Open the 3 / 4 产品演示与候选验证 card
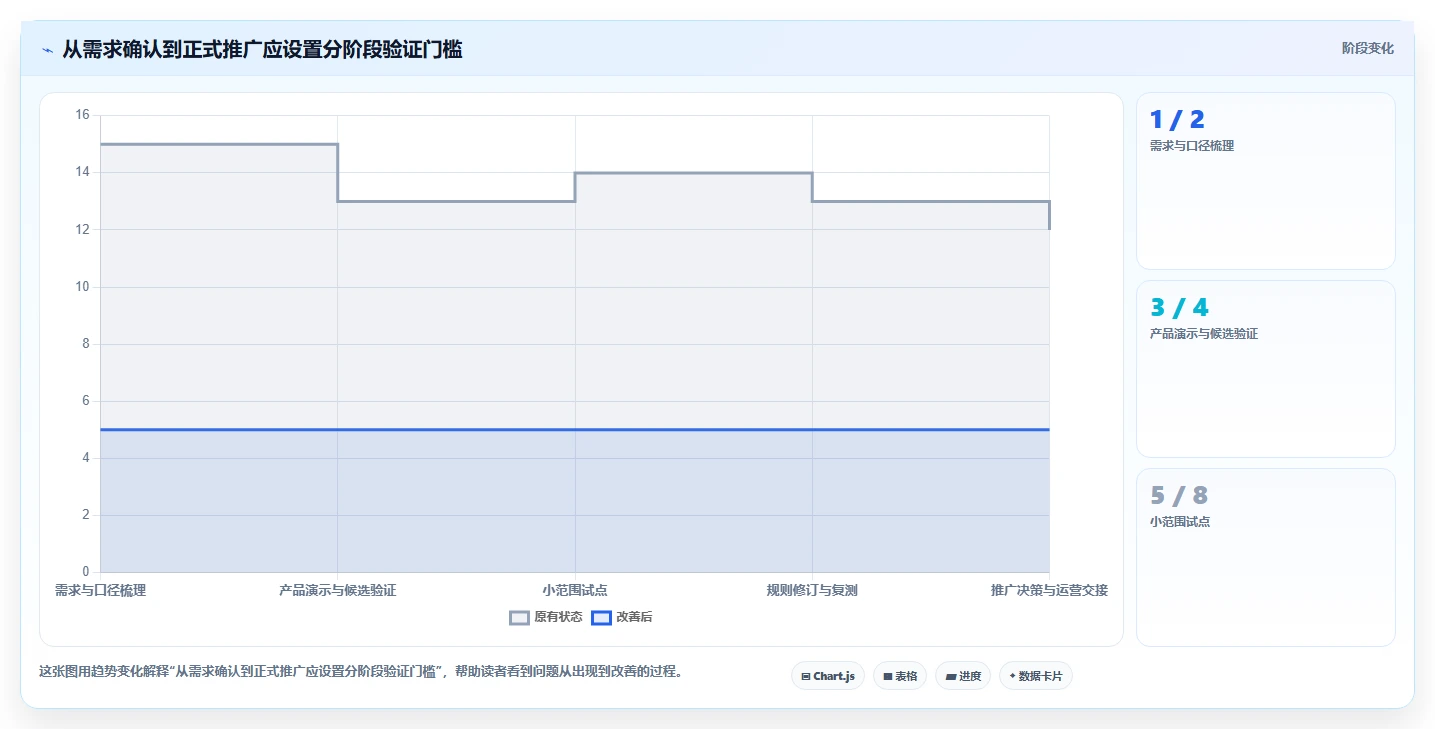The width and height of the screenshot is (1435, 729). pyautogui.click(x=1266, y=369)
